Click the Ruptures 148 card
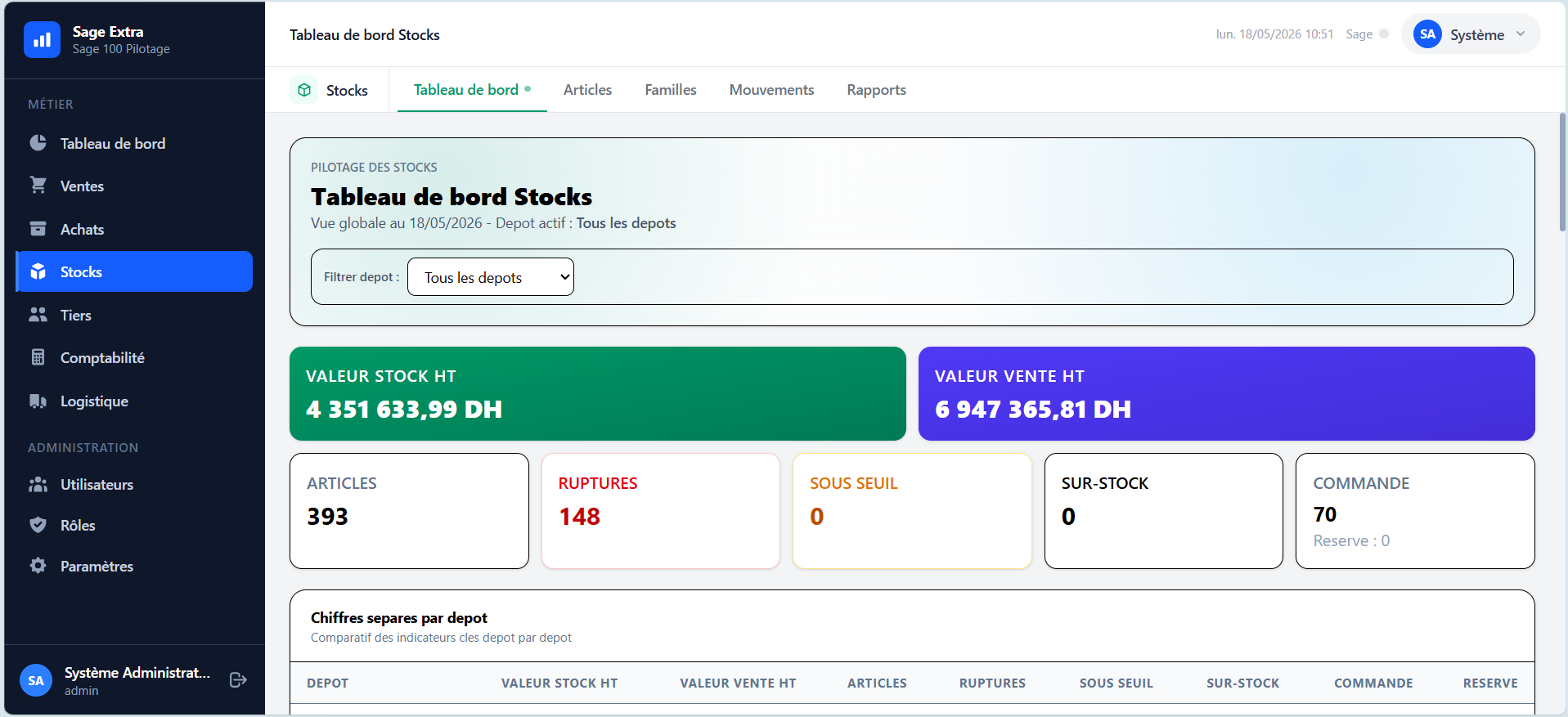1568x717 pixels. [x=661, y=511]
